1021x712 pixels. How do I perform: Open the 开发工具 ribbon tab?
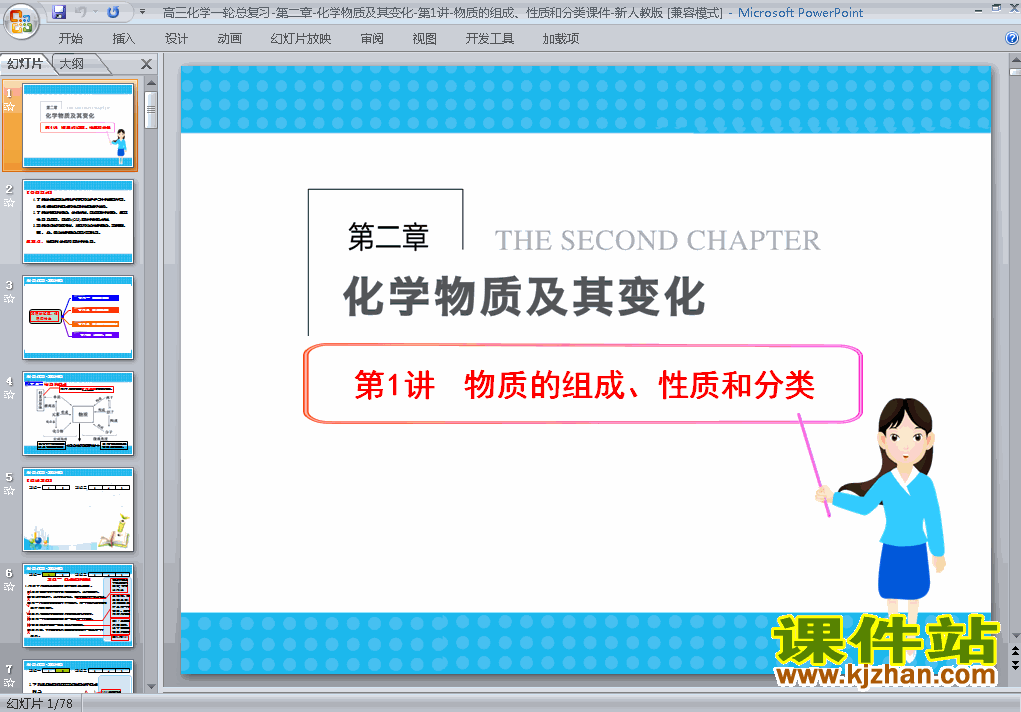tap(490, 38)
